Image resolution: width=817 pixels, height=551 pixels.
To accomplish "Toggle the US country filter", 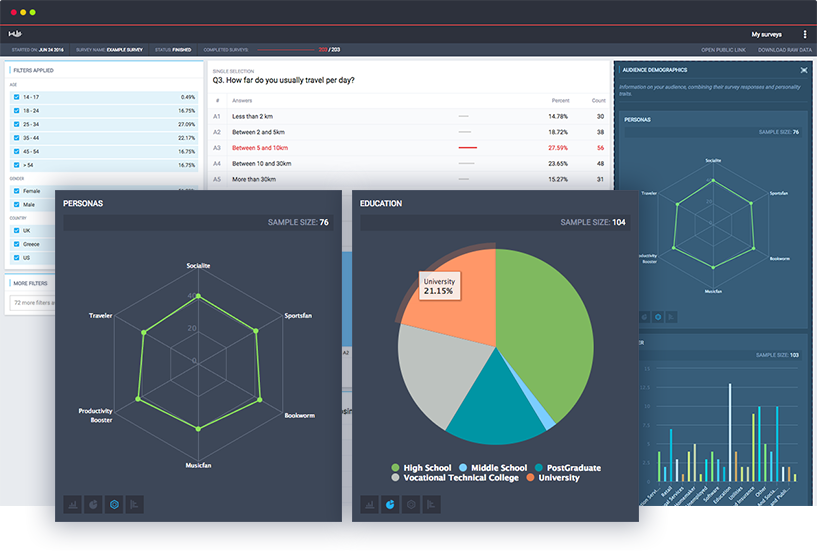I will 17,258.
